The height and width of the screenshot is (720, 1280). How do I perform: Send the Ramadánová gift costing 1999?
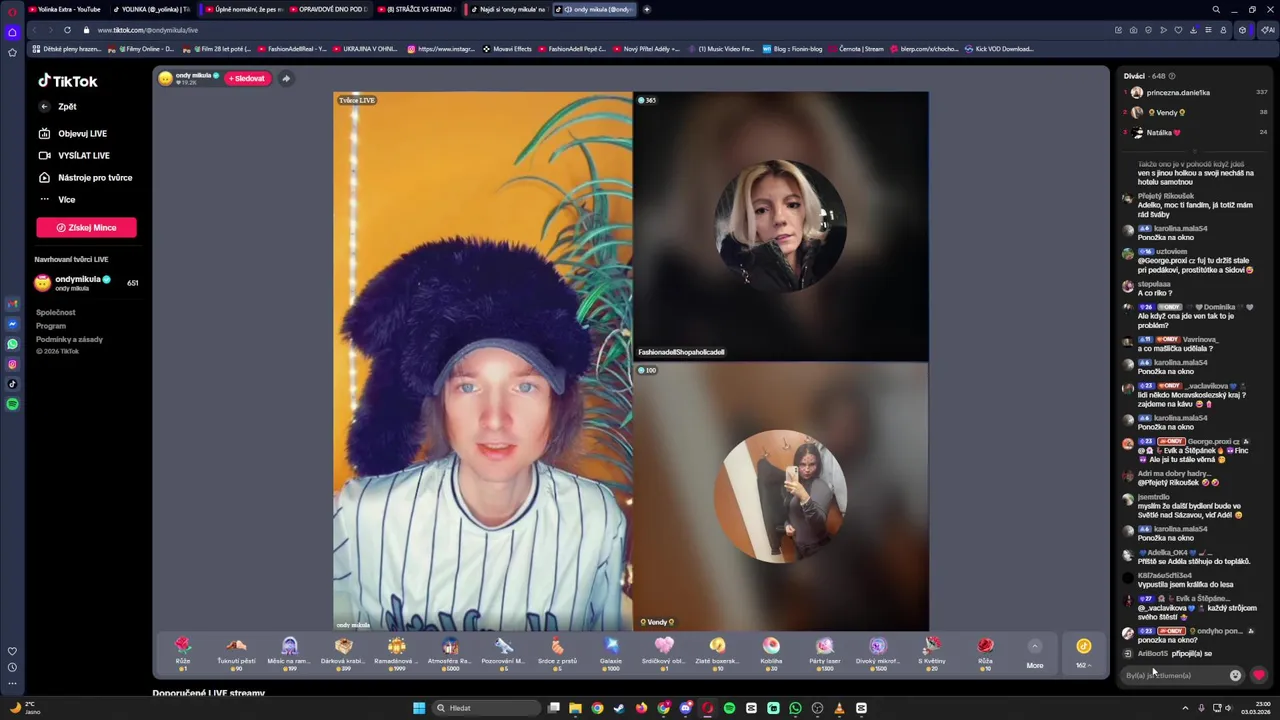[x=396, y=652]
